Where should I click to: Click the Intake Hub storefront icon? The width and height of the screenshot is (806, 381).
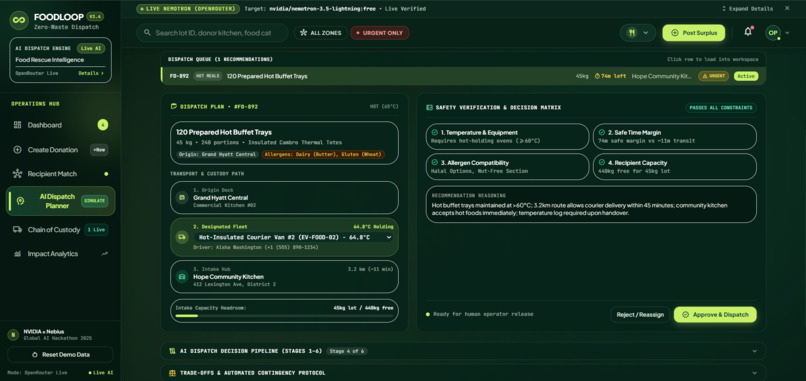tap(181, 277)
